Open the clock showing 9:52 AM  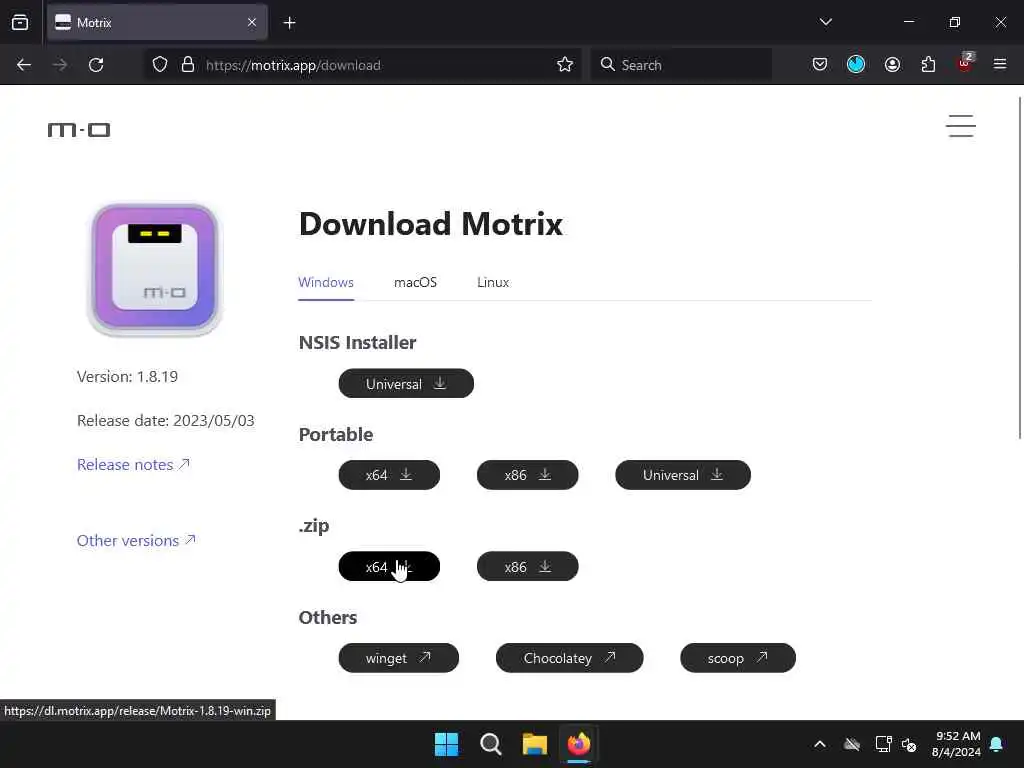point(956,744)
